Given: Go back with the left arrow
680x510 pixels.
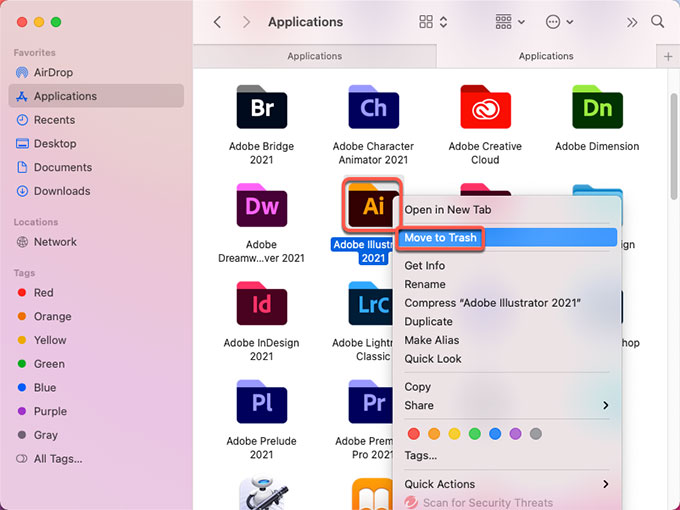Looking at the screenshot, I should click(x=218, y=22).
